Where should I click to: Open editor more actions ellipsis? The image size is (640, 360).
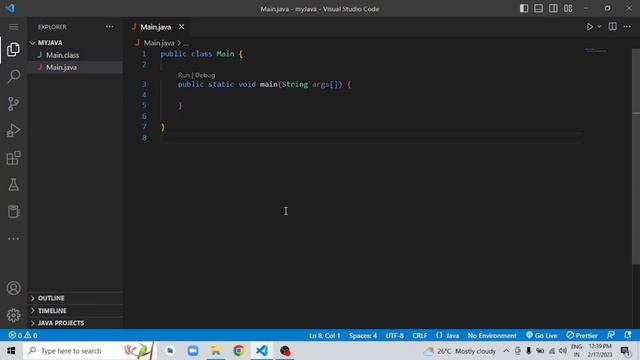(627, 27)
